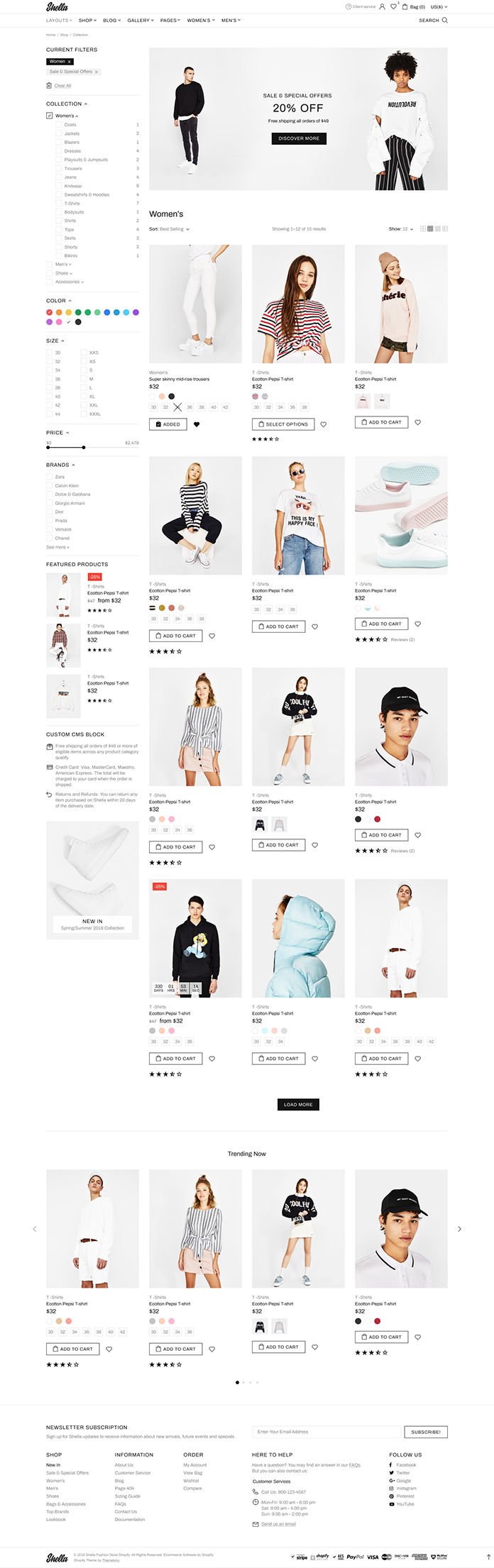The width and height of the screenshot is (494, 1568).
Task: Check the Jackets collection checkbox
Action: tap(58, 133)
